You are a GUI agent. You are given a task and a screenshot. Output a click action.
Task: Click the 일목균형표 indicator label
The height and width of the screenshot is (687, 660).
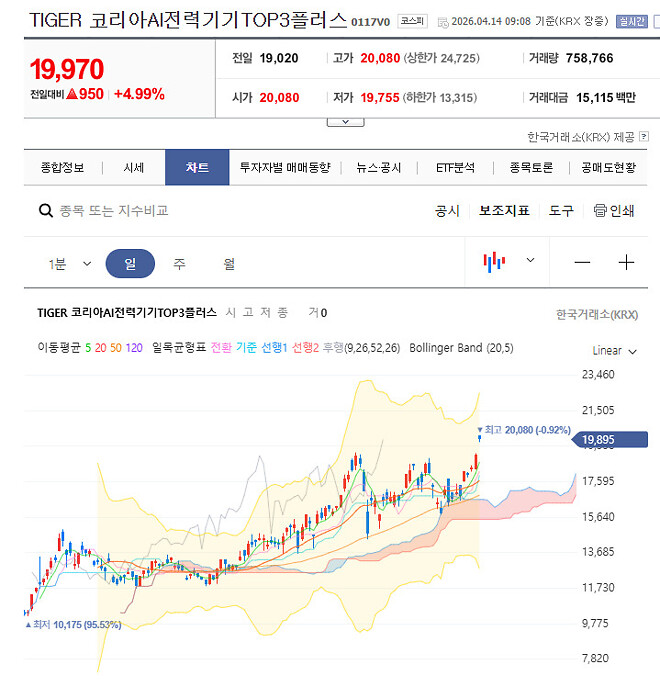[179, 347]
